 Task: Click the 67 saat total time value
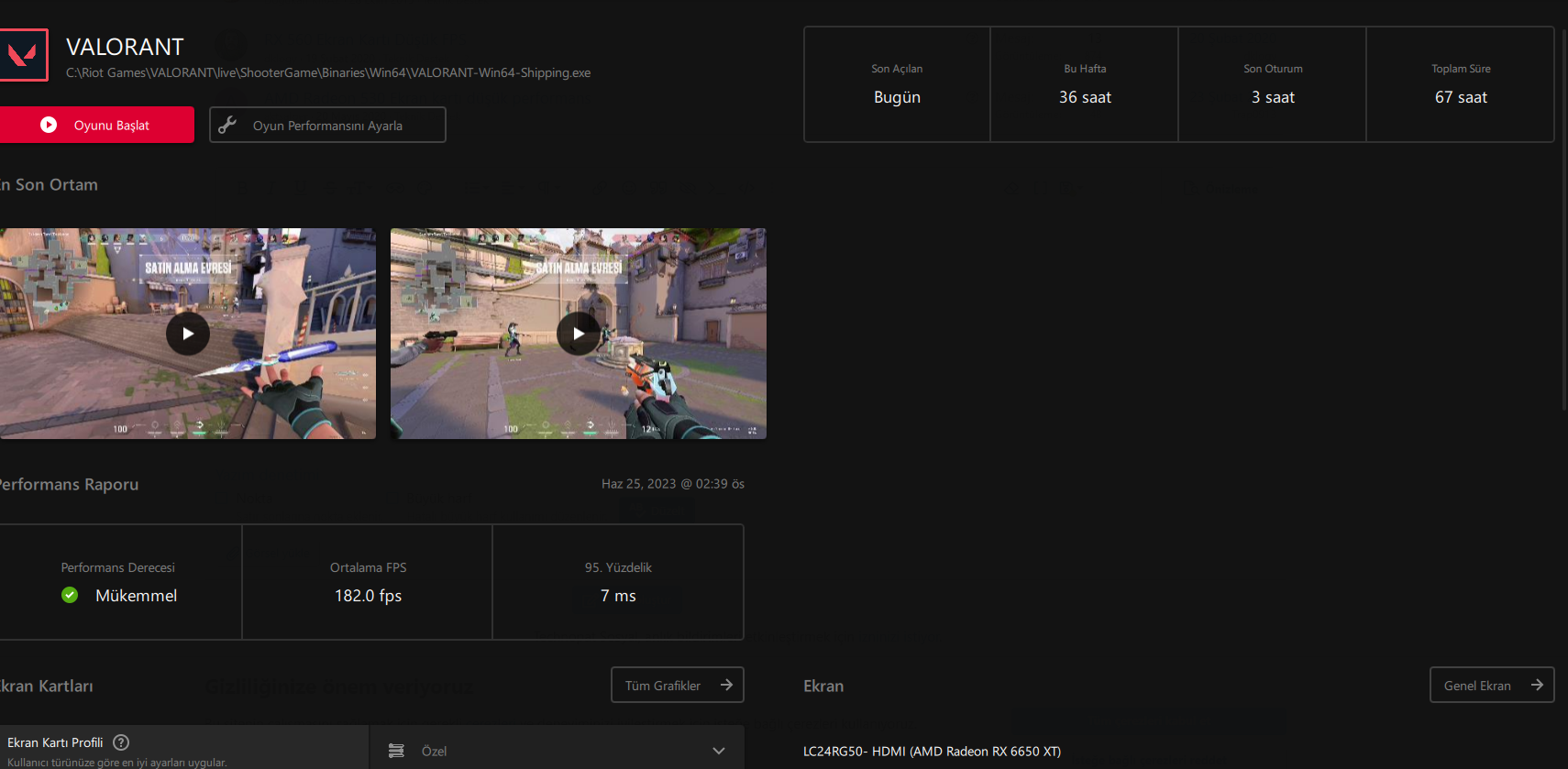coord(1461,97)
